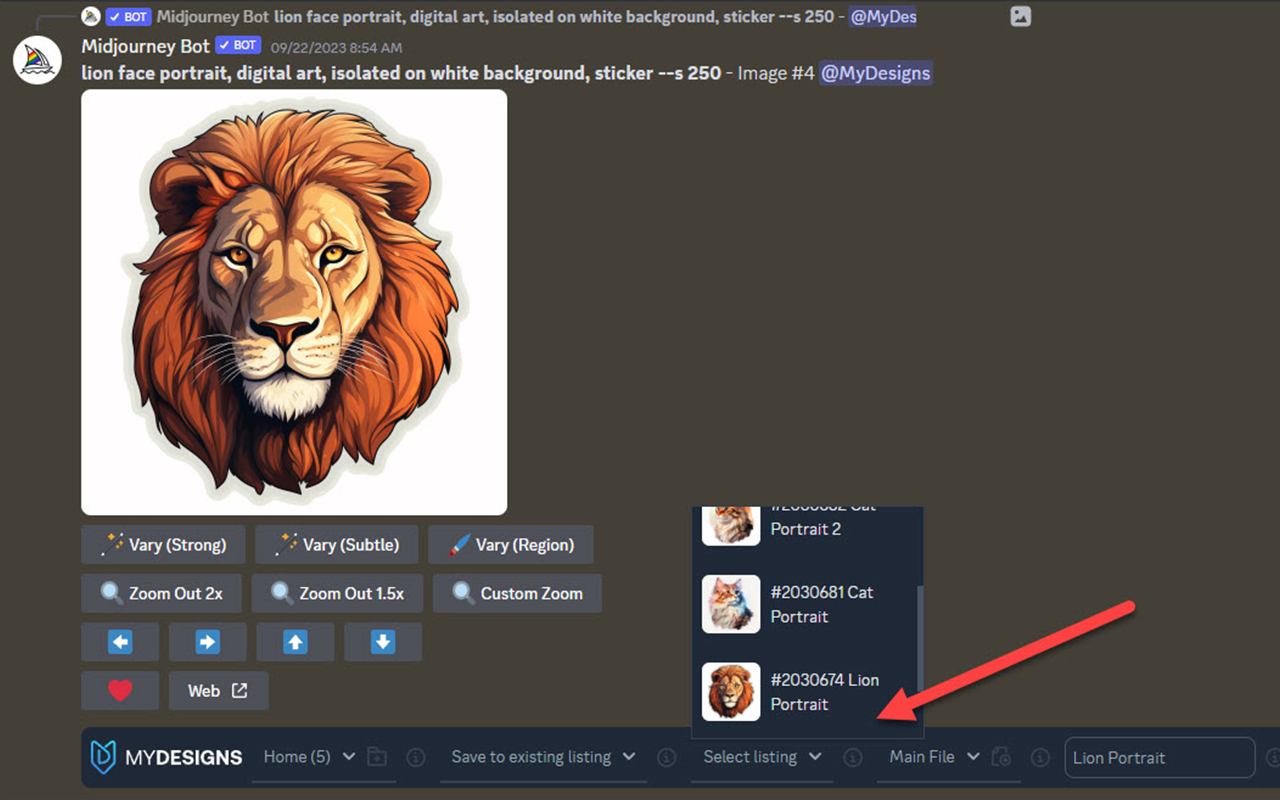Viewport: 1280px width, 800px height.
Task: Open the Select listing dropdown
Action: [x=762, y=757]
